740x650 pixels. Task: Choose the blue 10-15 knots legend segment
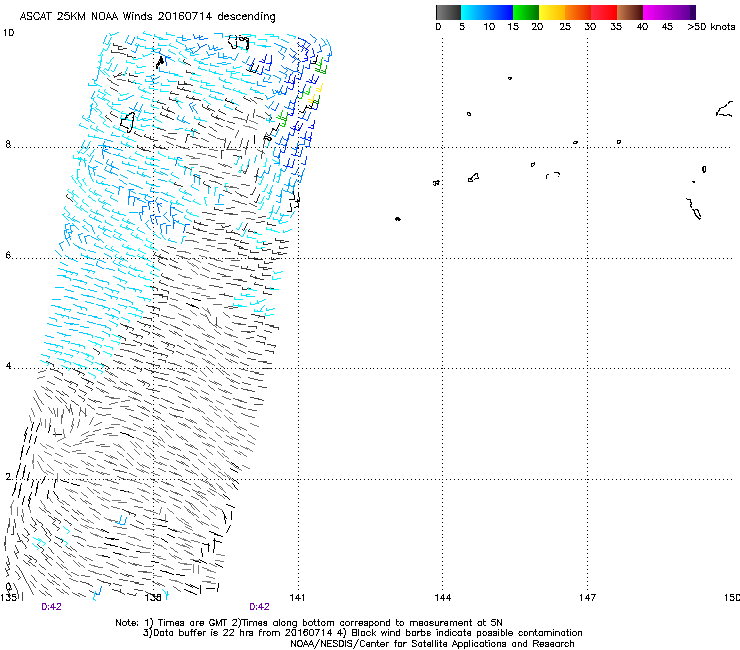(500, 12)
